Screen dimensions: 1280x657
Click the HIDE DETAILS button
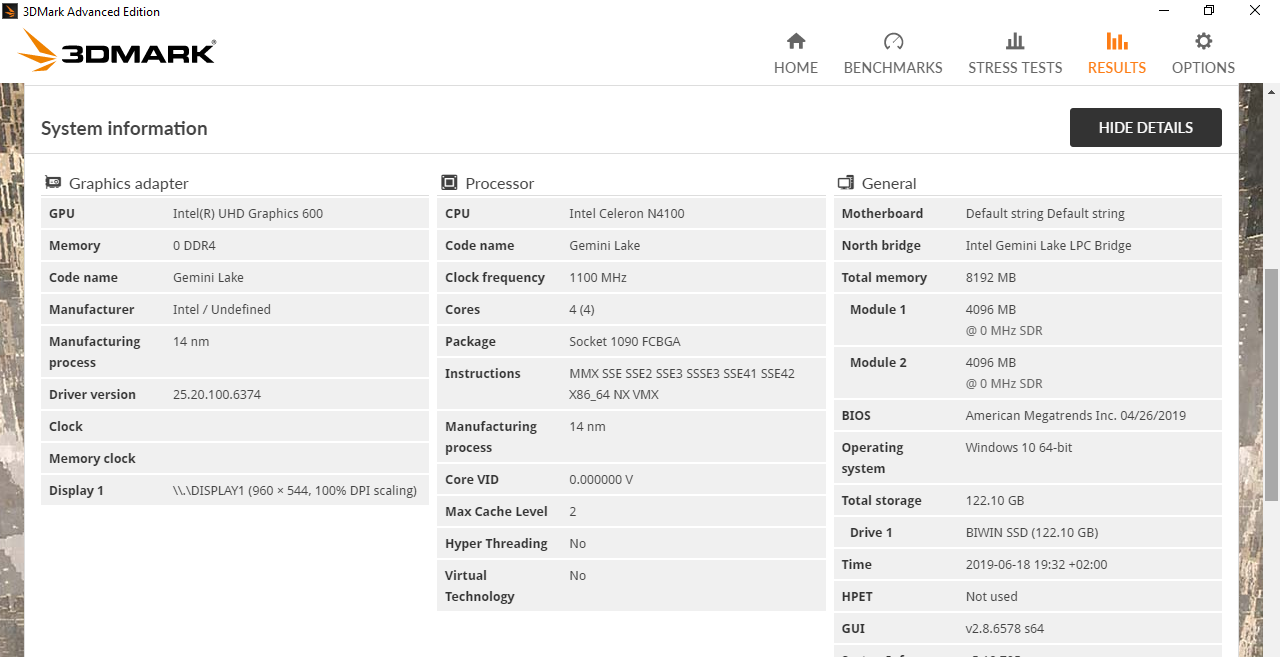coord(1146,127)
